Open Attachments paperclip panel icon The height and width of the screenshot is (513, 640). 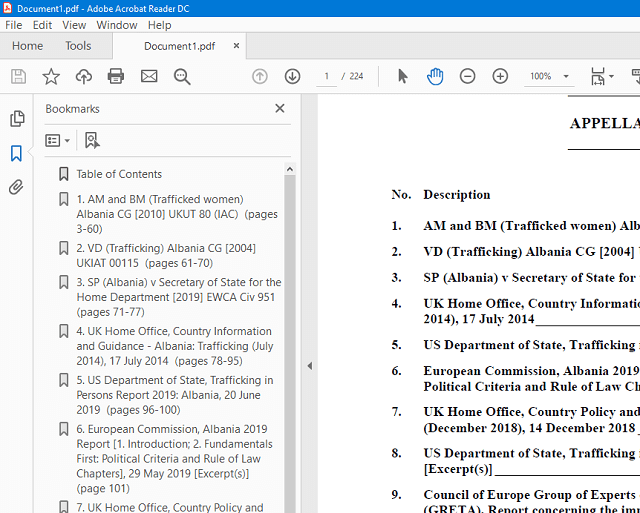pyautogui.click(x=16, y=187)
